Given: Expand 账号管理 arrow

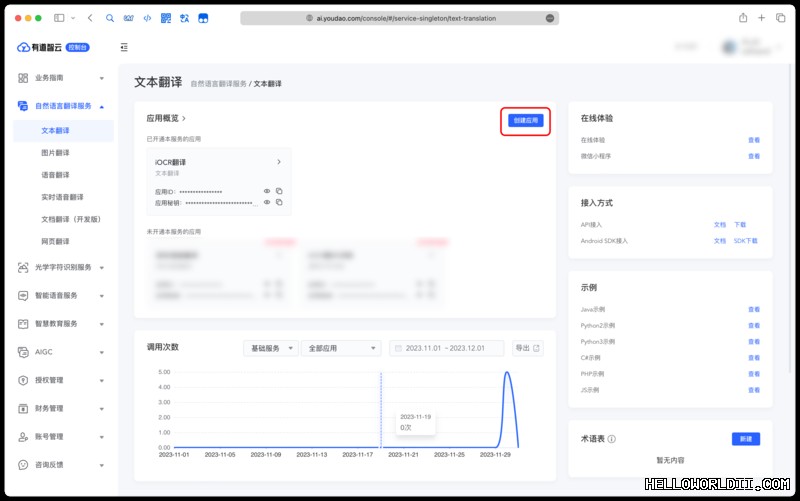Looking at the screenshot, I should 102,437.
